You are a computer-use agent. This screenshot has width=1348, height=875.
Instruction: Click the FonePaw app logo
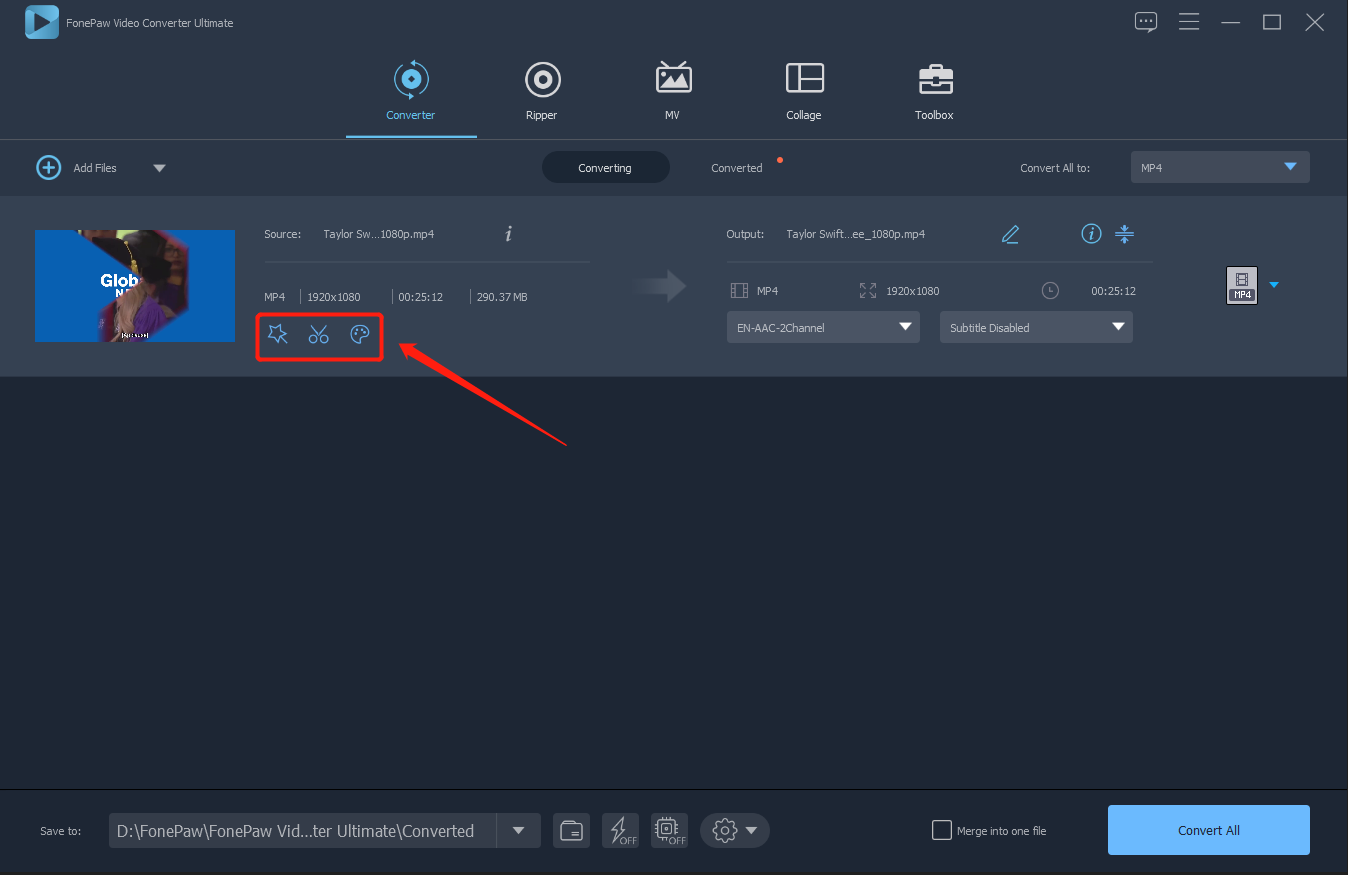(x=42, y=22)
